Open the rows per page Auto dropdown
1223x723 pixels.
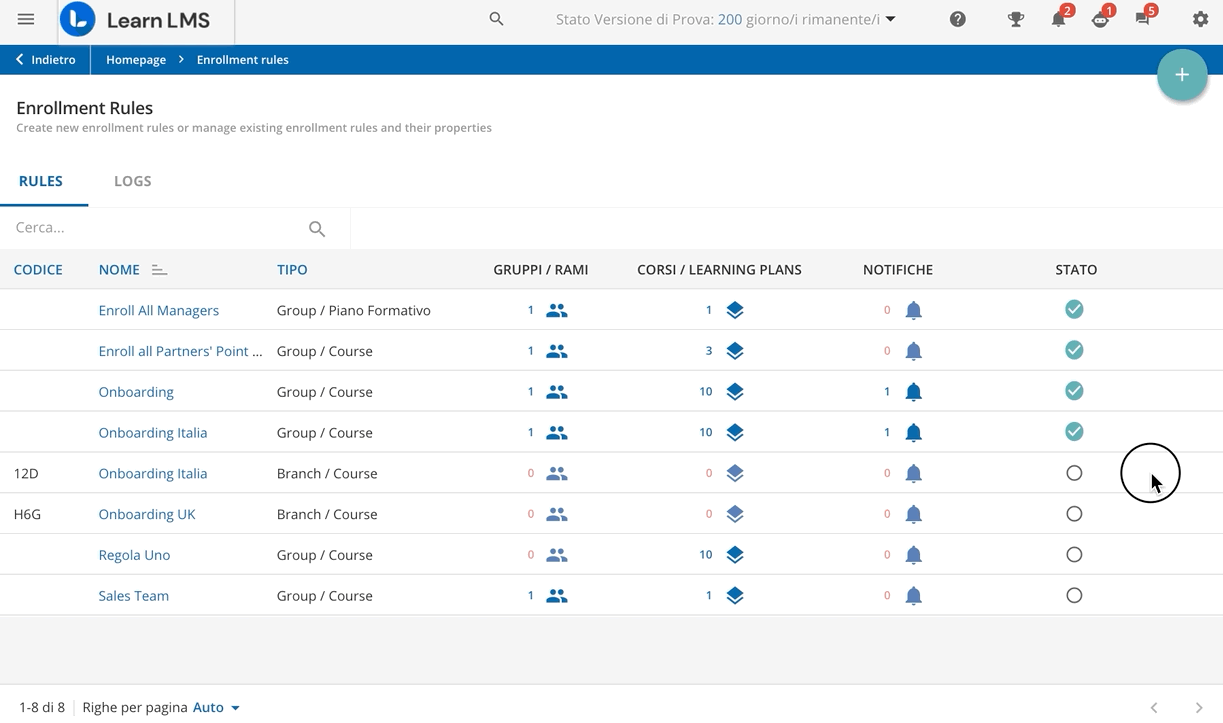(216, 707)
